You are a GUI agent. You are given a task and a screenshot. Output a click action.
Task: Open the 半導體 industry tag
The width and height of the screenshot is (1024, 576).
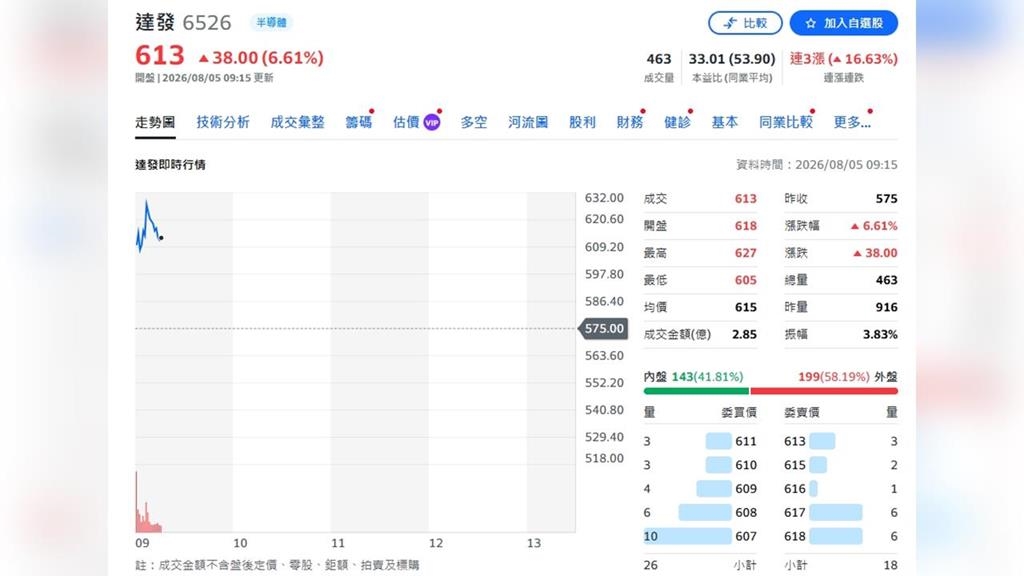tap(271, 22)
